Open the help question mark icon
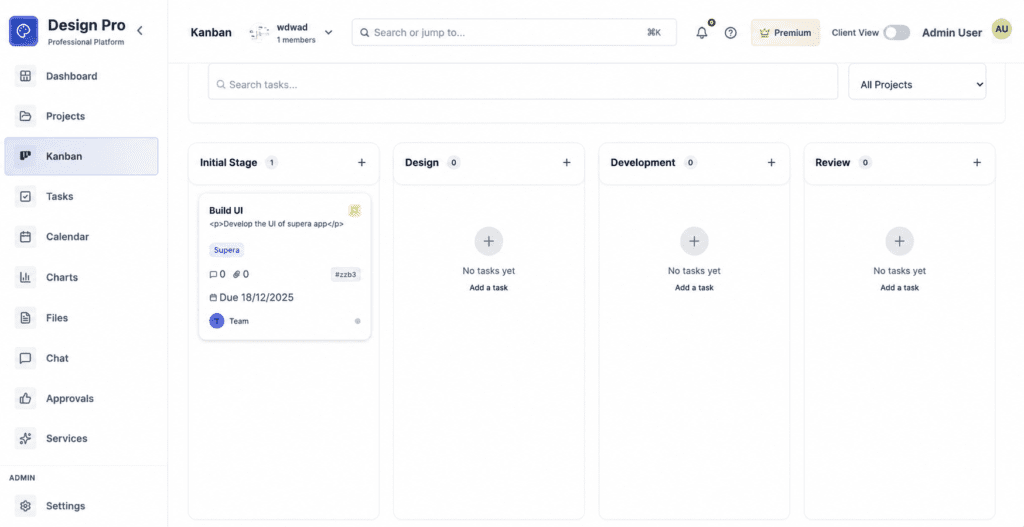Viewport: 1024px width, 527px height. tap(731, 33)
